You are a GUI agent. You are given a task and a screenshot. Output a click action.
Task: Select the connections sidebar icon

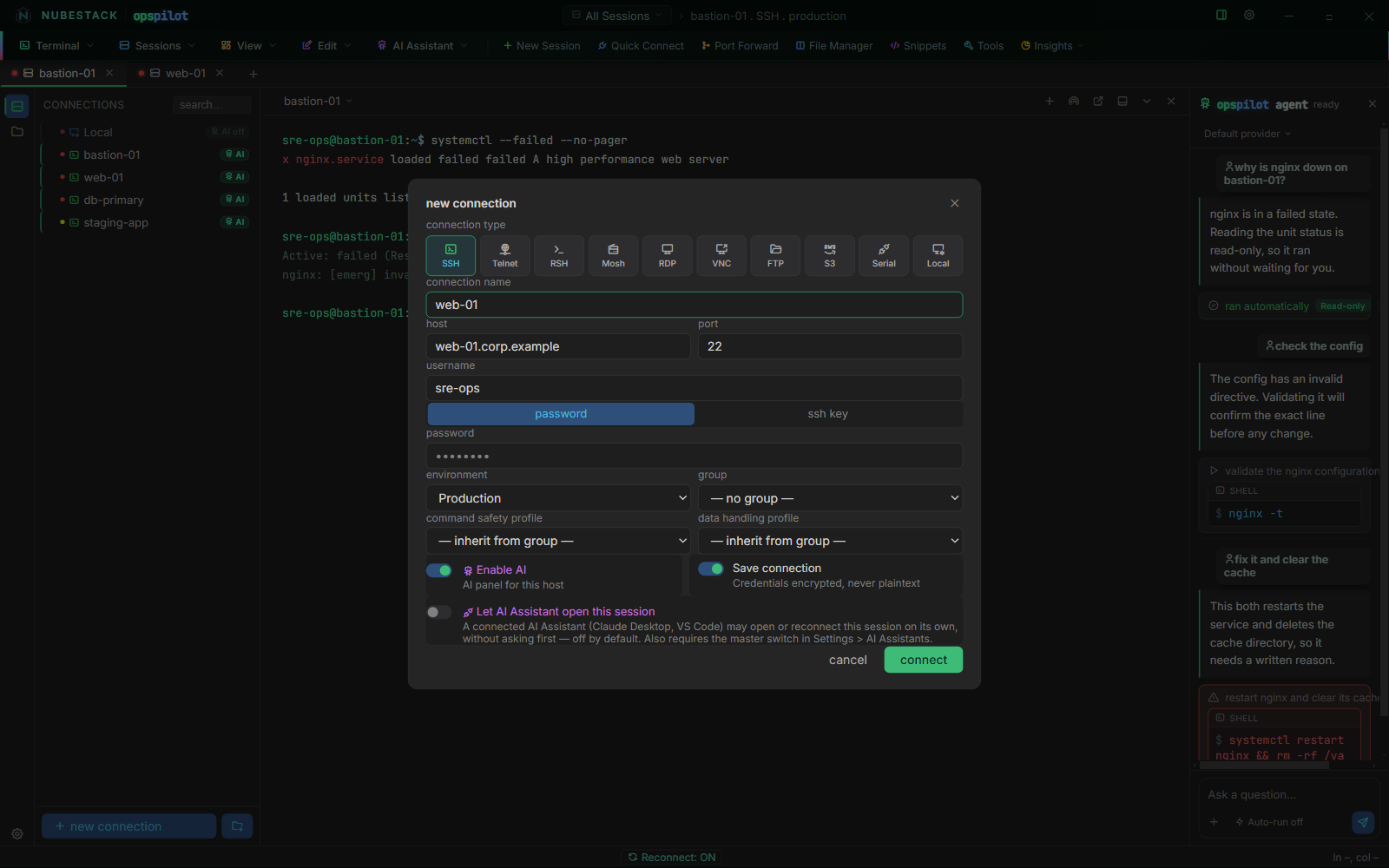[x=17, y=106]
